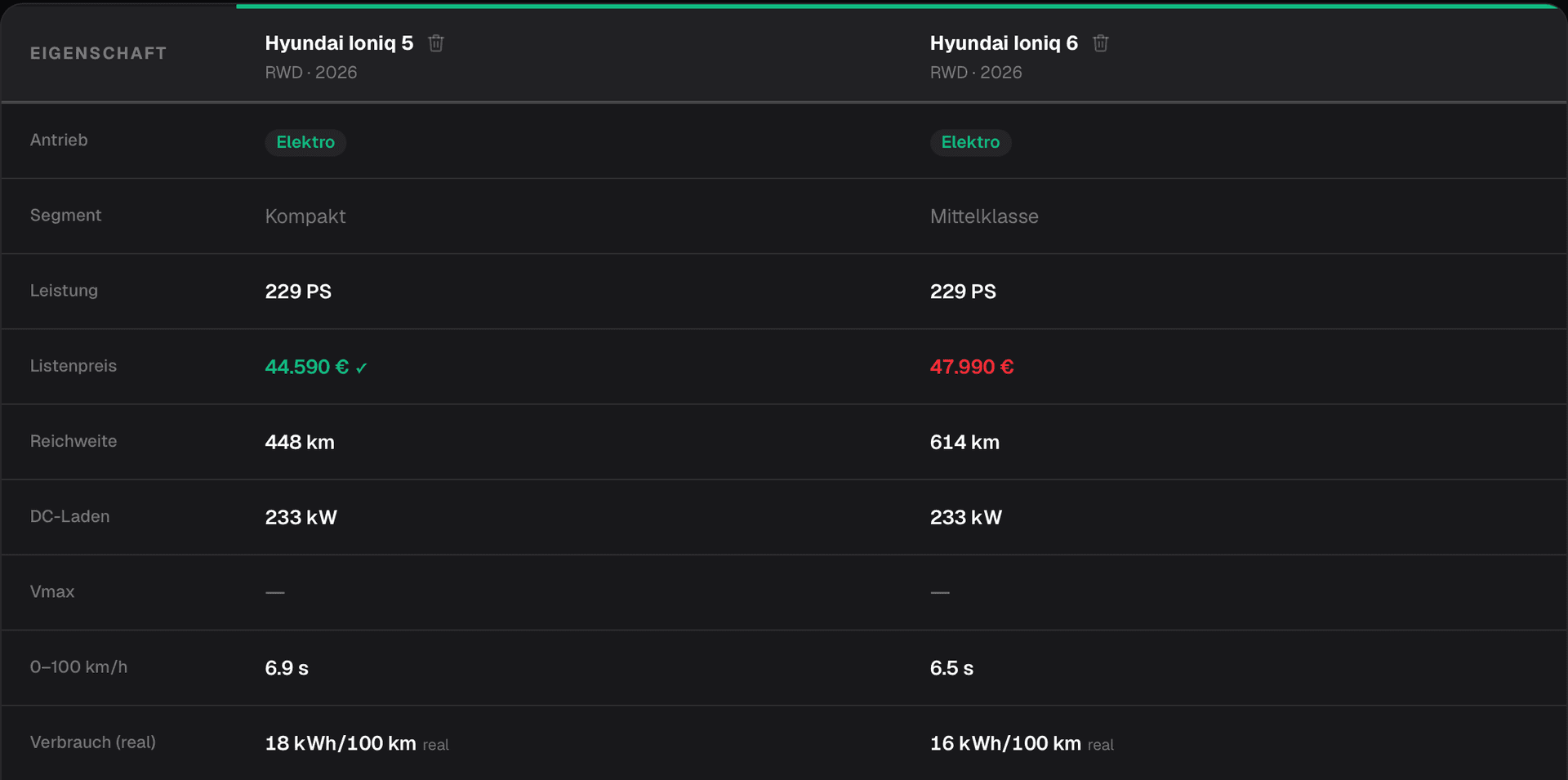
Task: Remove Hyundai Ioniq 5 with trash icon
Action: pyautogui.click(x=436, y=43)
